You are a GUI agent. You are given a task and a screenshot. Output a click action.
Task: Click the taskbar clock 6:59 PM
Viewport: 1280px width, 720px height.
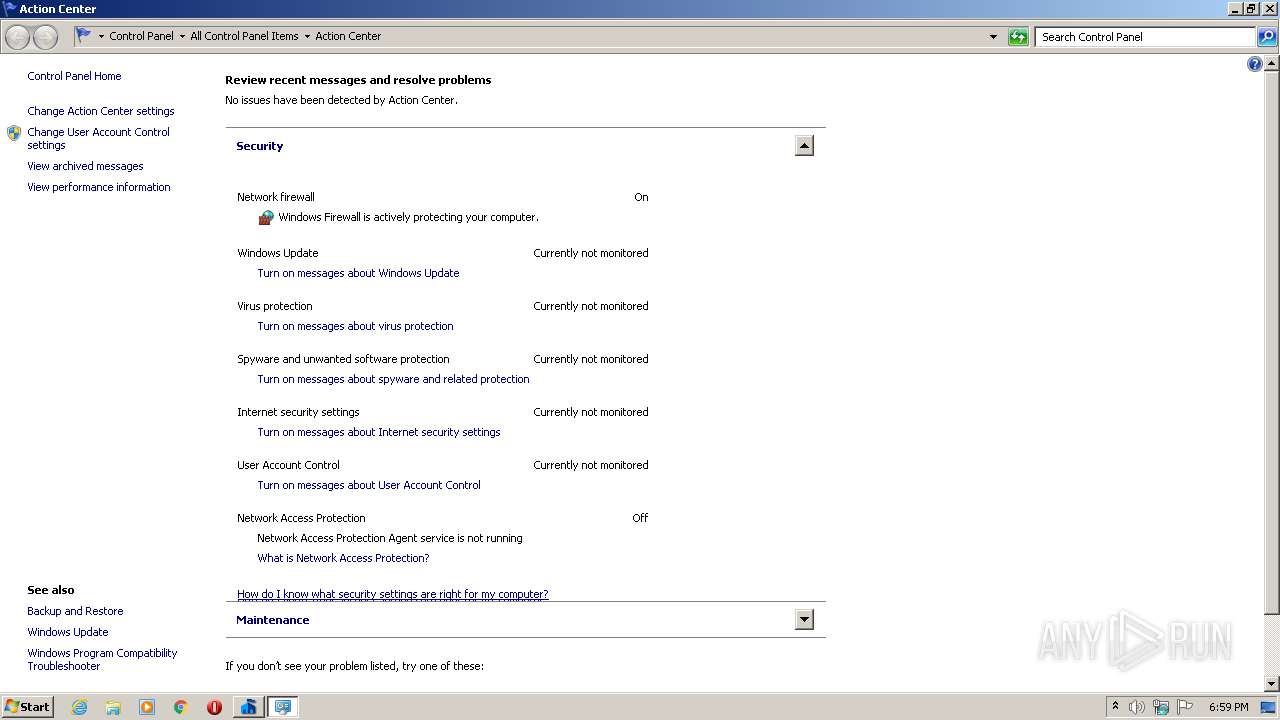1228,707
